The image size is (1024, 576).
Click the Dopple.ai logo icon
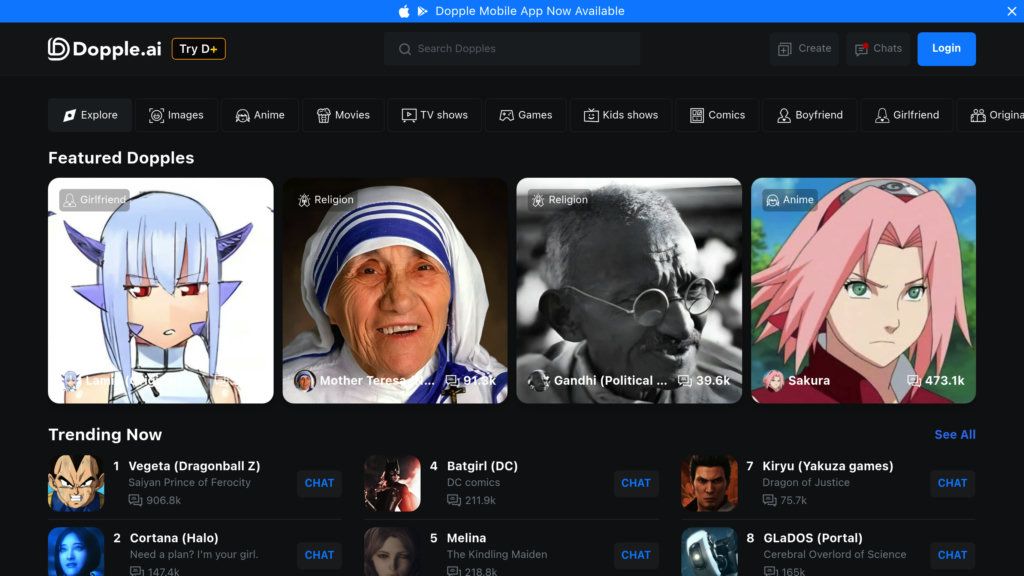(55, 48)
